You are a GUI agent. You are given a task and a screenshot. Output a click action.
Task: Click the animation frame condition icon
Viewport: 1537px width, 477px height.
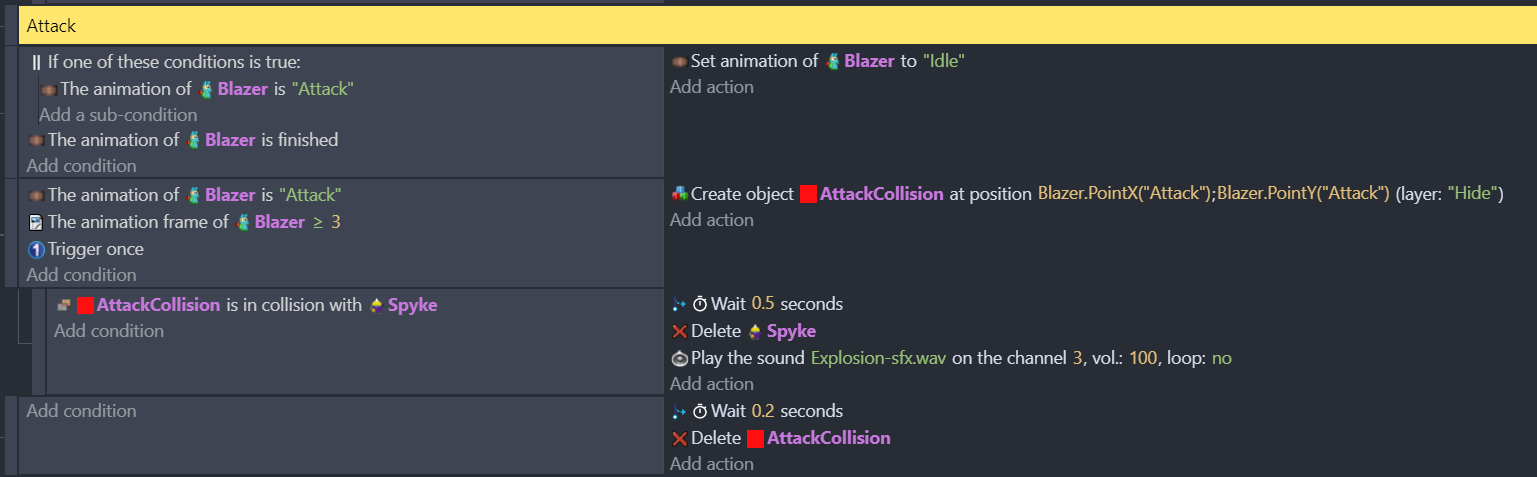pos(36,222)
